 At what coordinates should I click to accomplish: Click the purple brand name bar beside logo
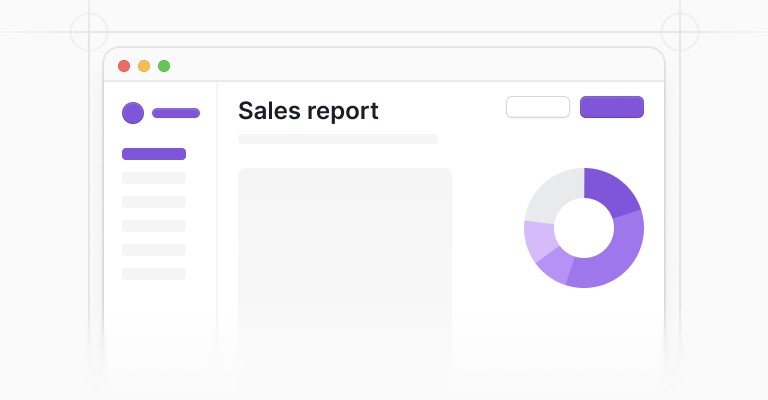[x=176, y=113]
